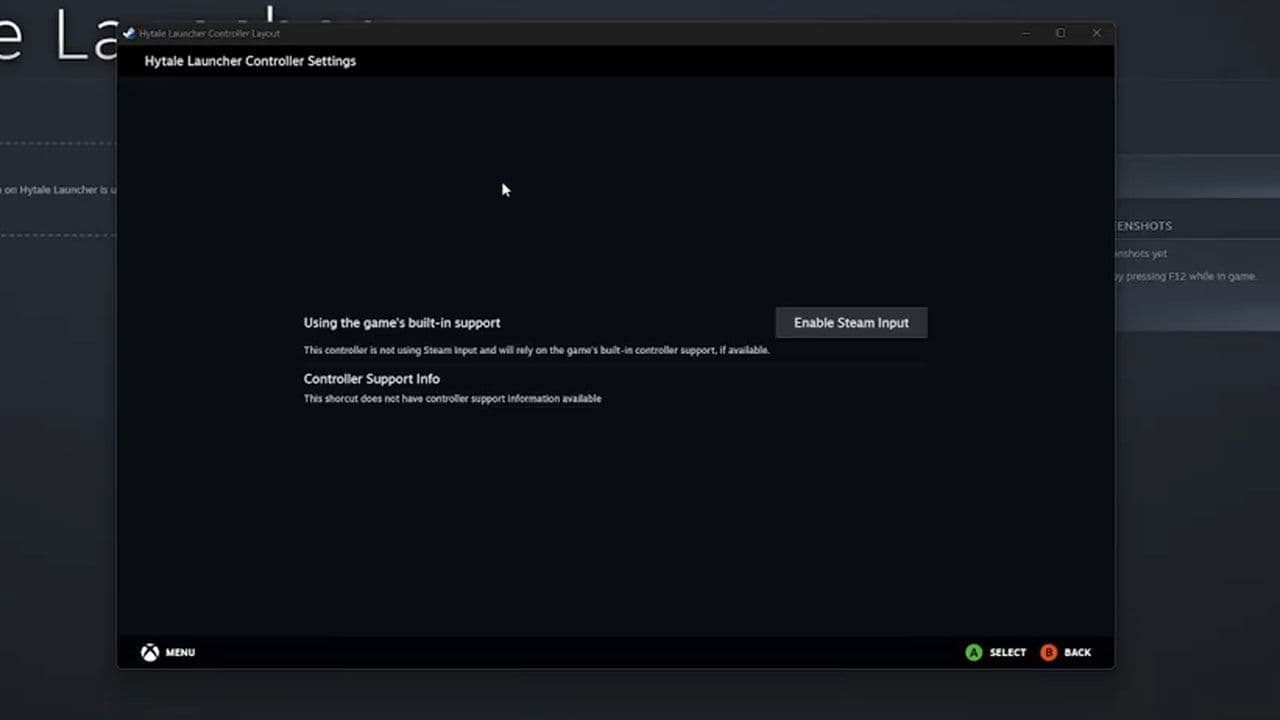Minimize the Controller Layout window
Screen dimensions: 1280x720
point(1025,33)
